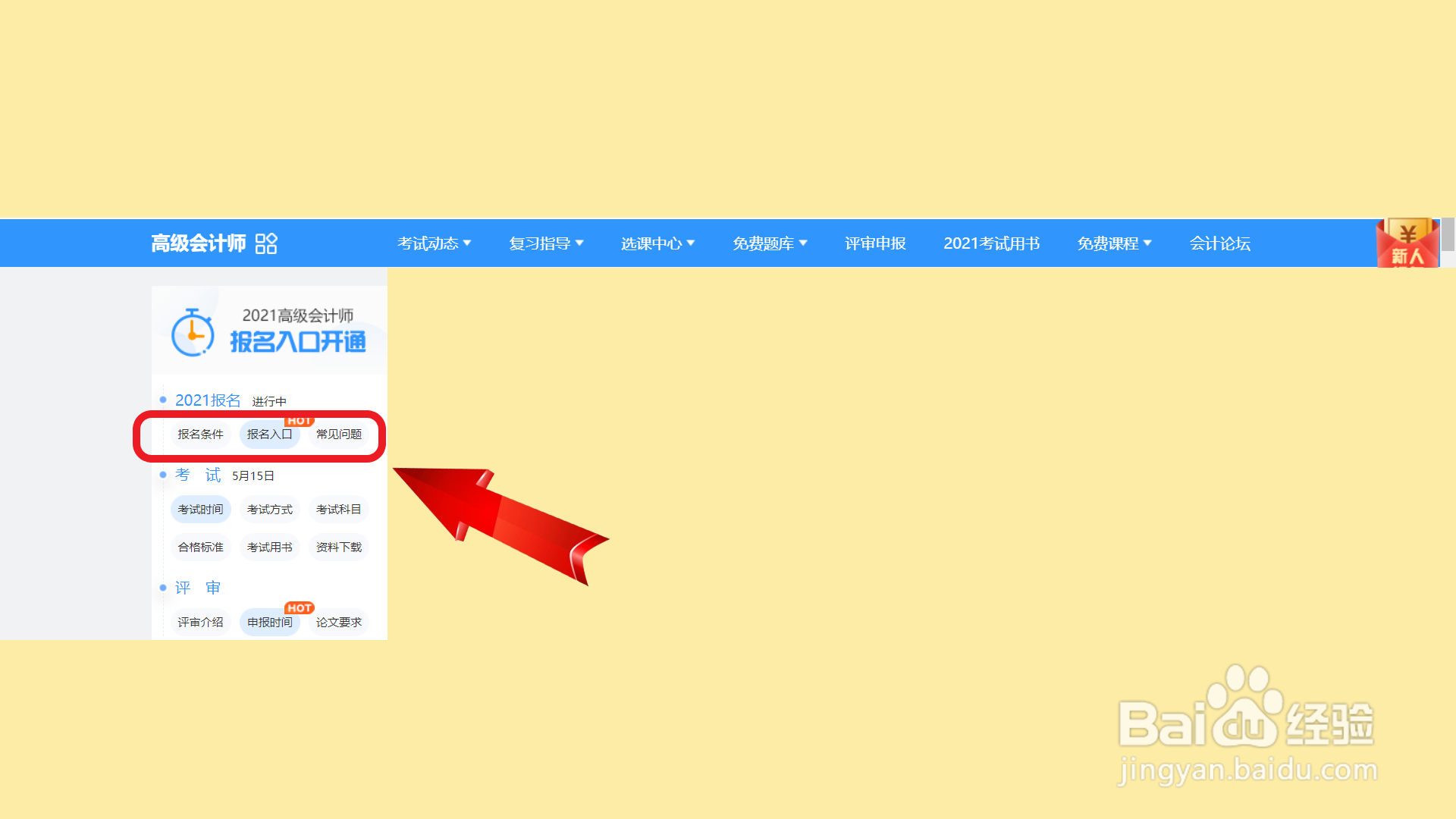Screen dimensions: 1456x819
Task: Click the 报名入口开通 banner image
Action: [x=297, y=341]
